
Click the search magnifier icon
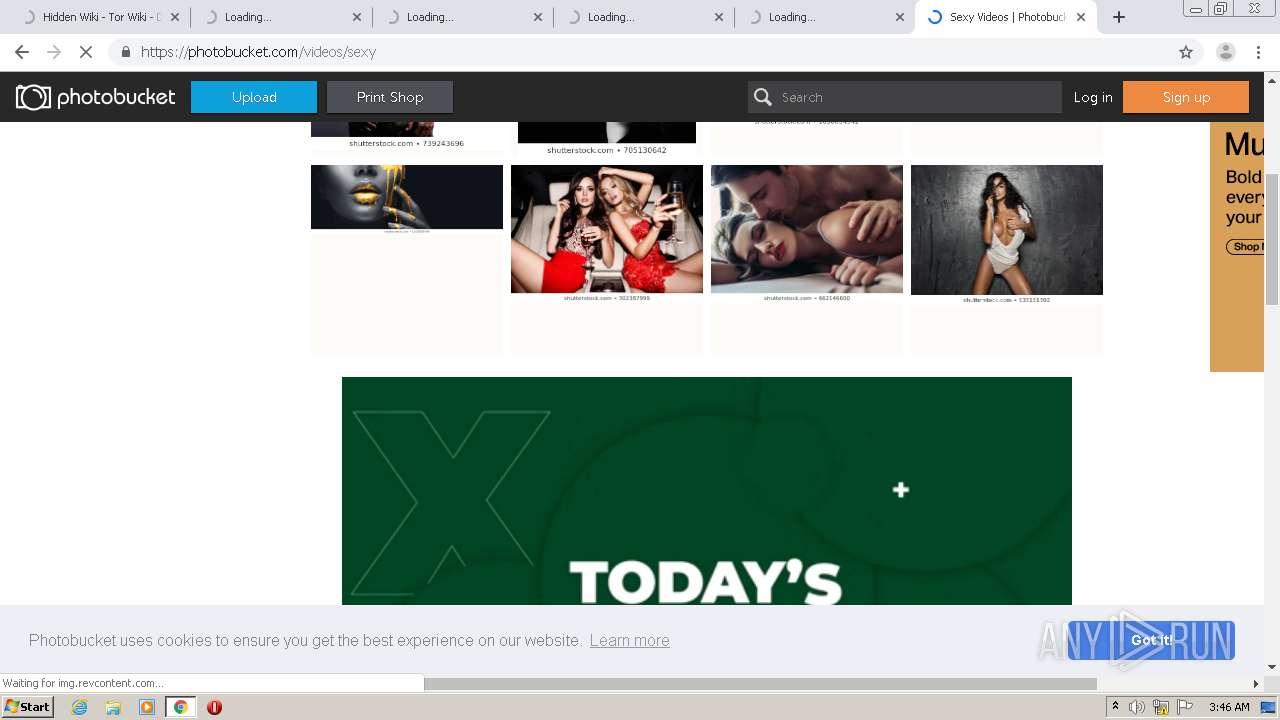pos(763,97)
